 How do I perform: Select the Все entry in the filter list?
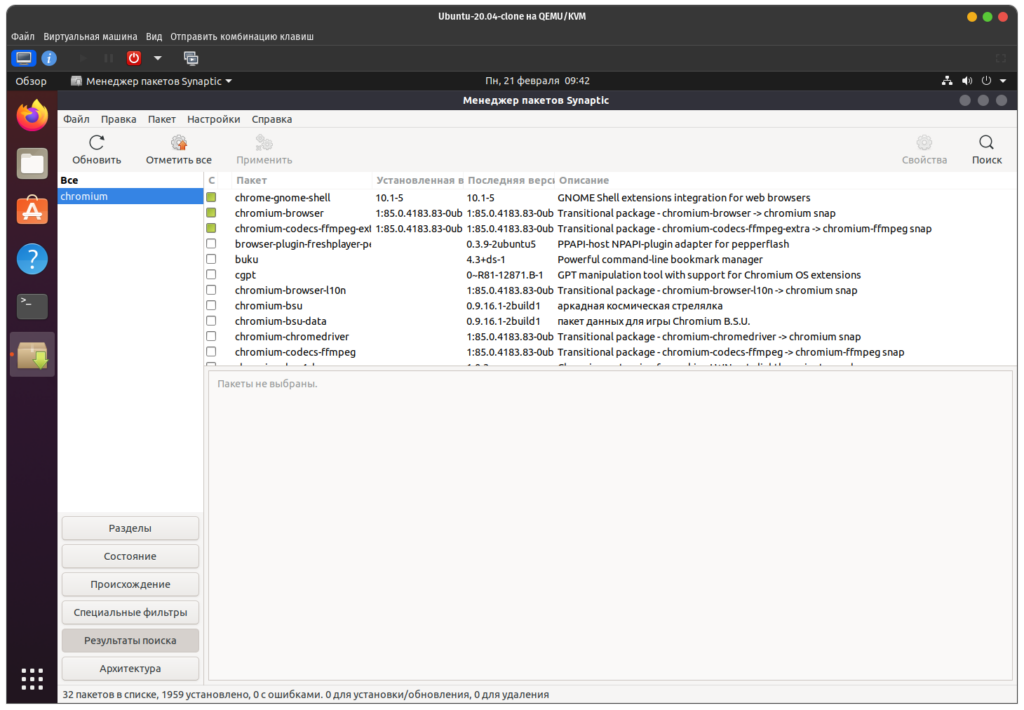(x=69, y=181)
